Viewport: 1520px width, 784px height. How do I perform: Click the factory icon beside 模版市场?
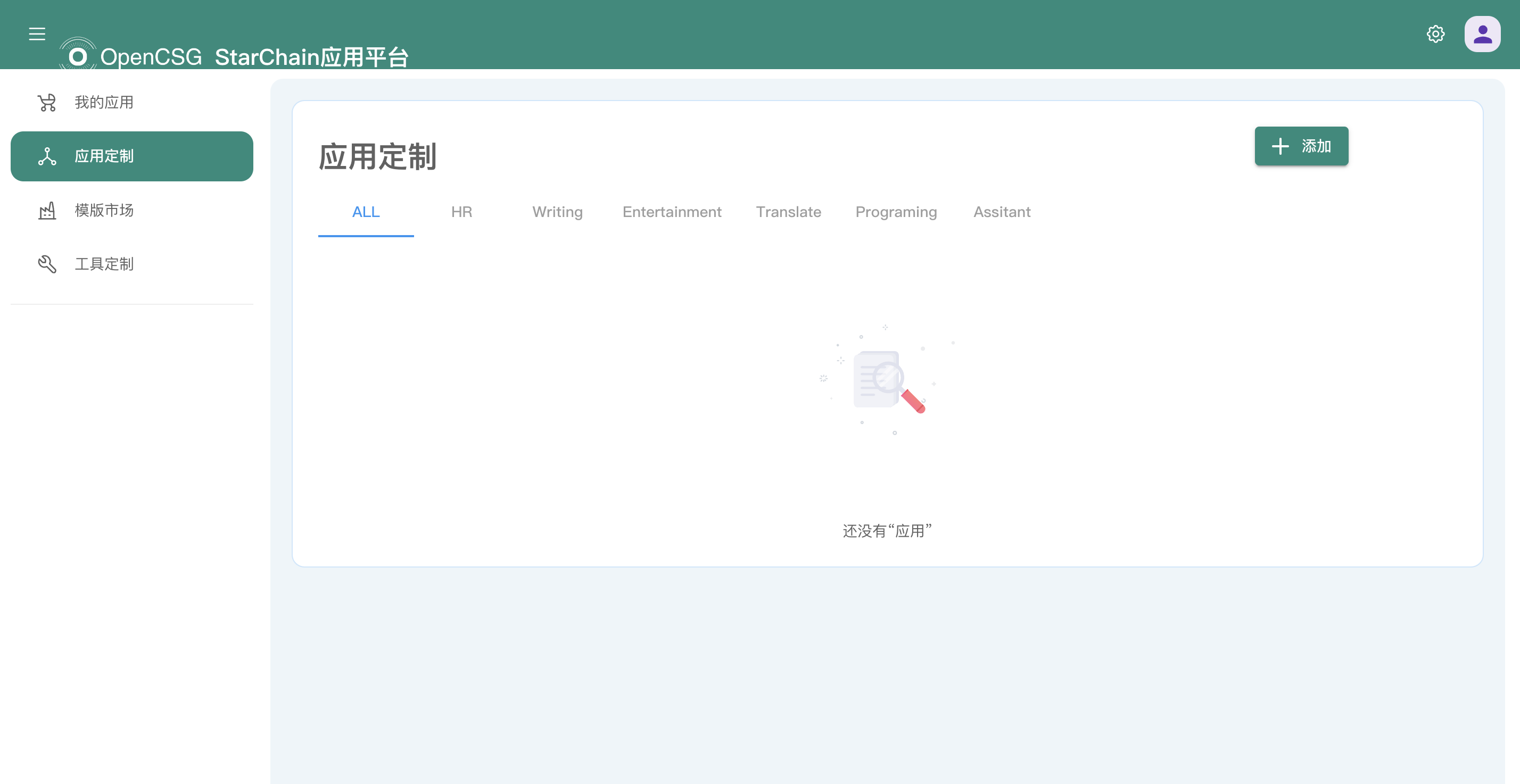coord(47,211)
